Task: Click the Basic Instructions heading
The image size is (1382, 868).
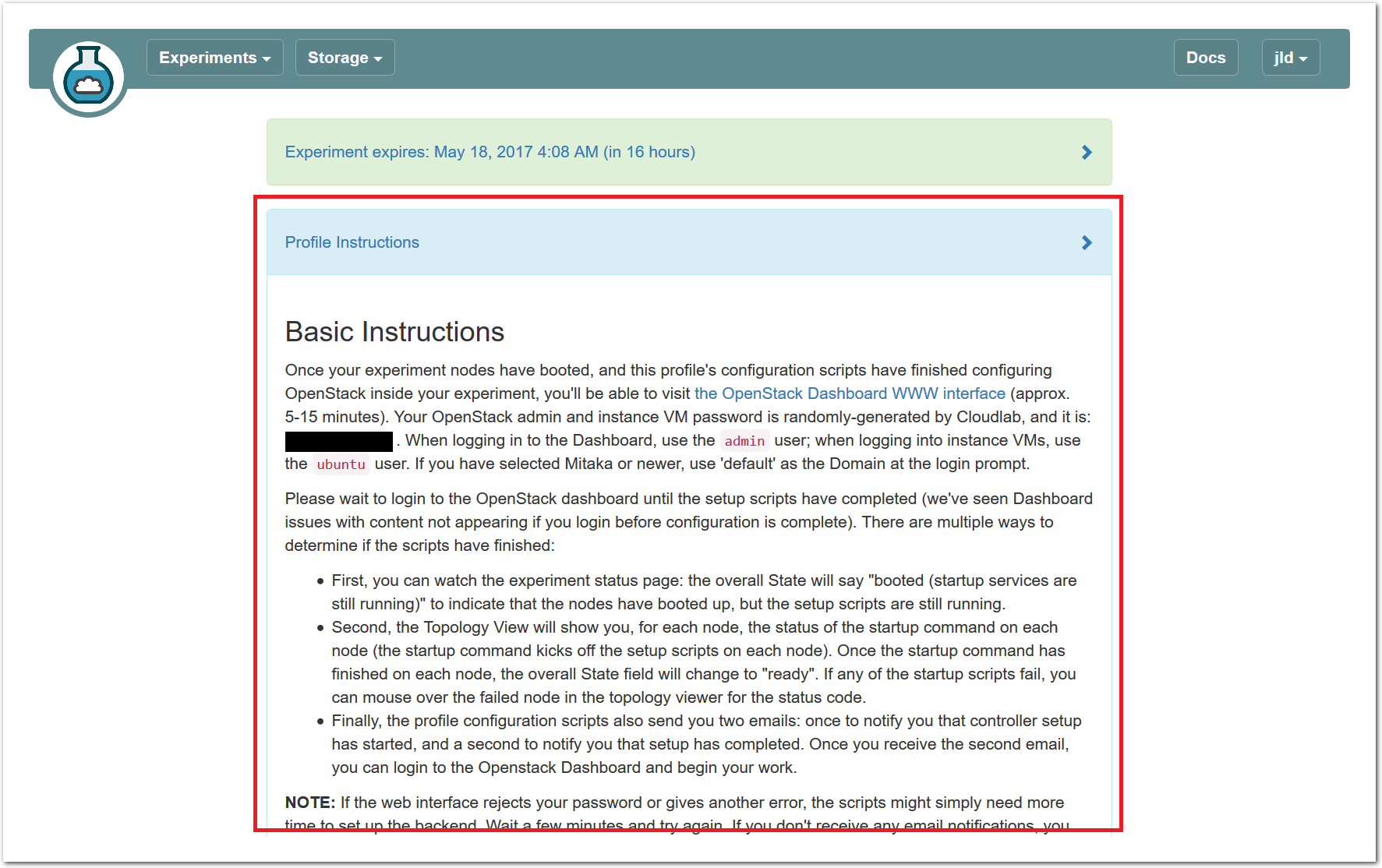Action: [394, 332]
